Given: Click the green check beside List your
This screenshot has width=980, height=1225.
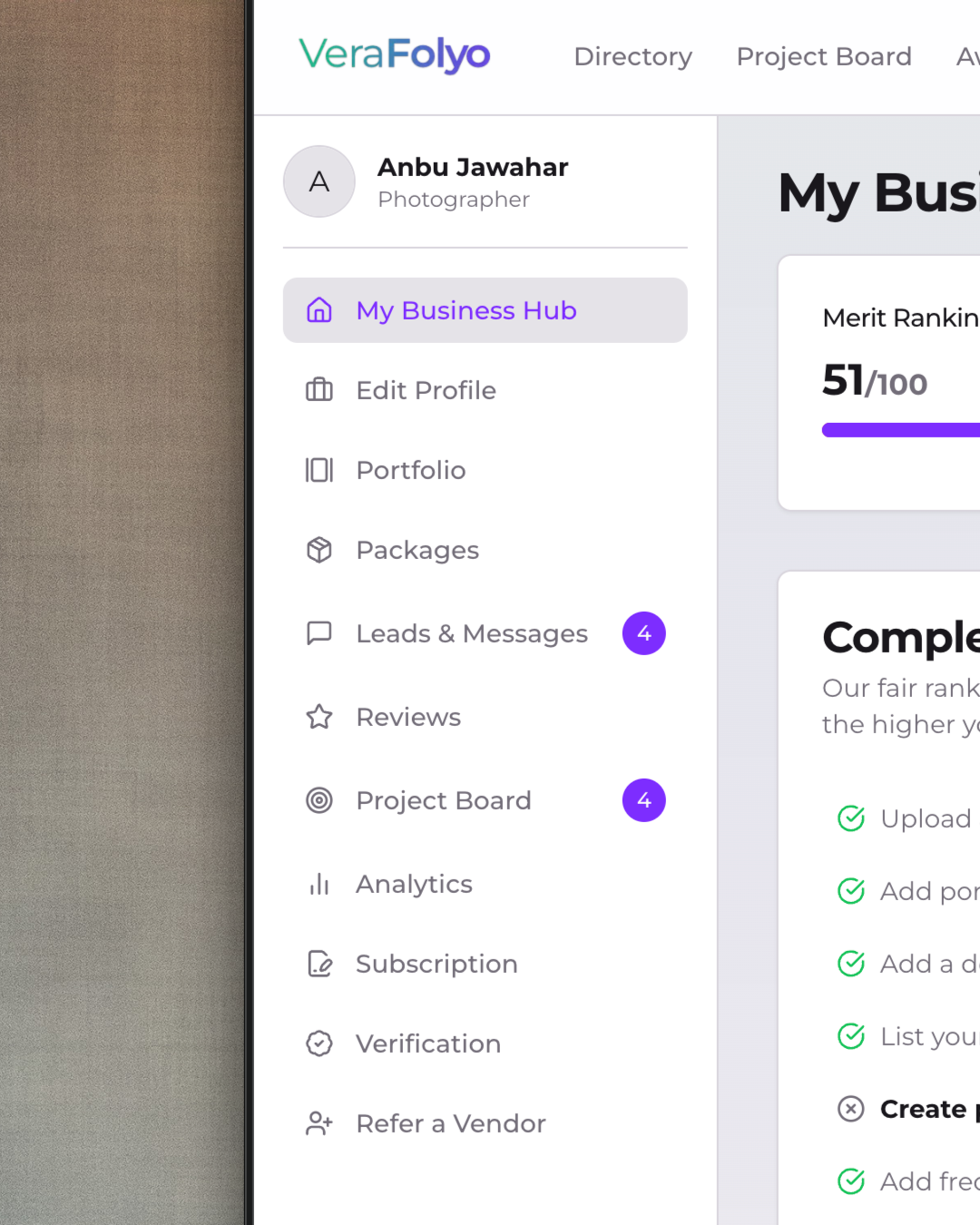Looking at the screenshot, I should tap(851, 1036).
